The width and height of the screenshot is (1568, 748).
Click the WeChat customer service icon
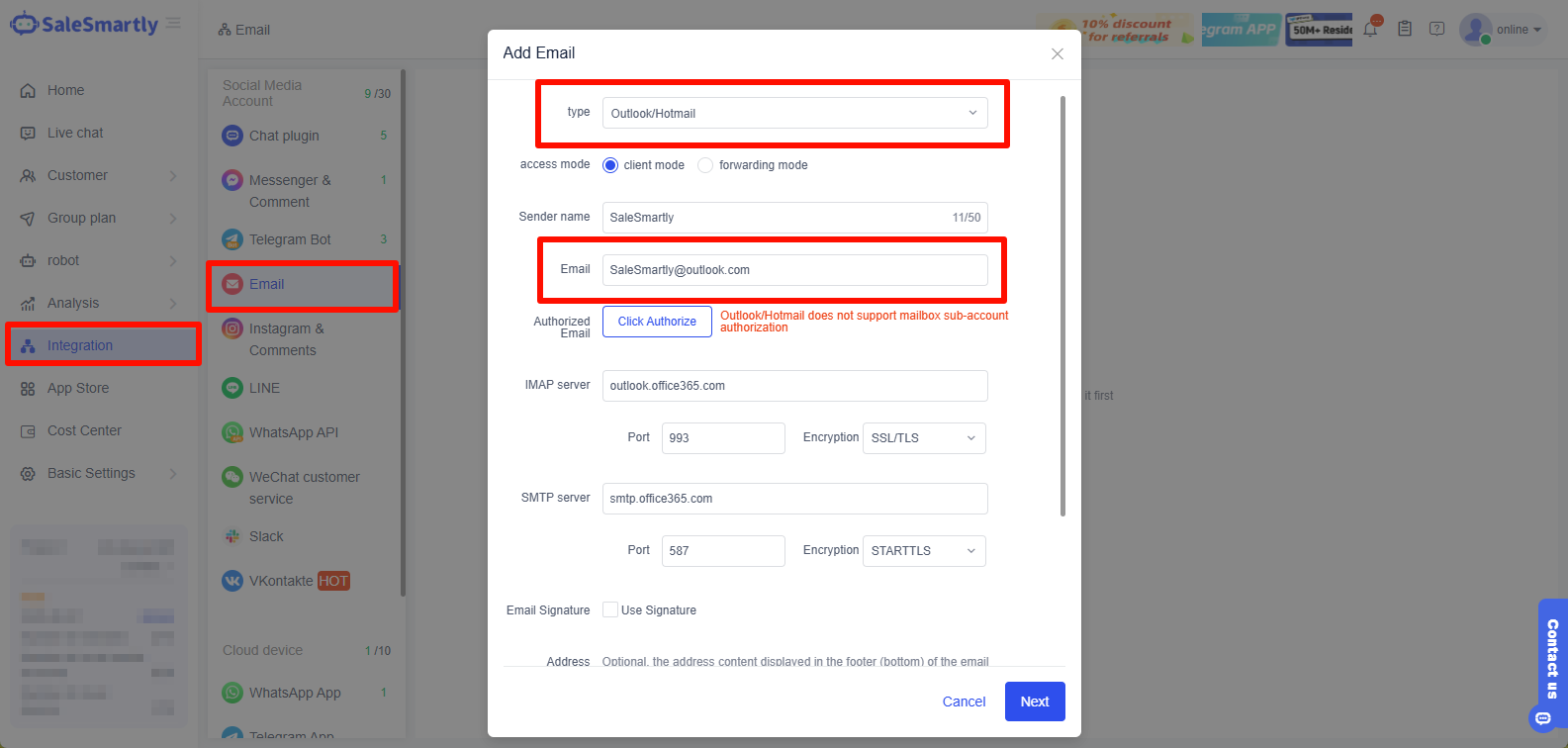coord(232,477)
